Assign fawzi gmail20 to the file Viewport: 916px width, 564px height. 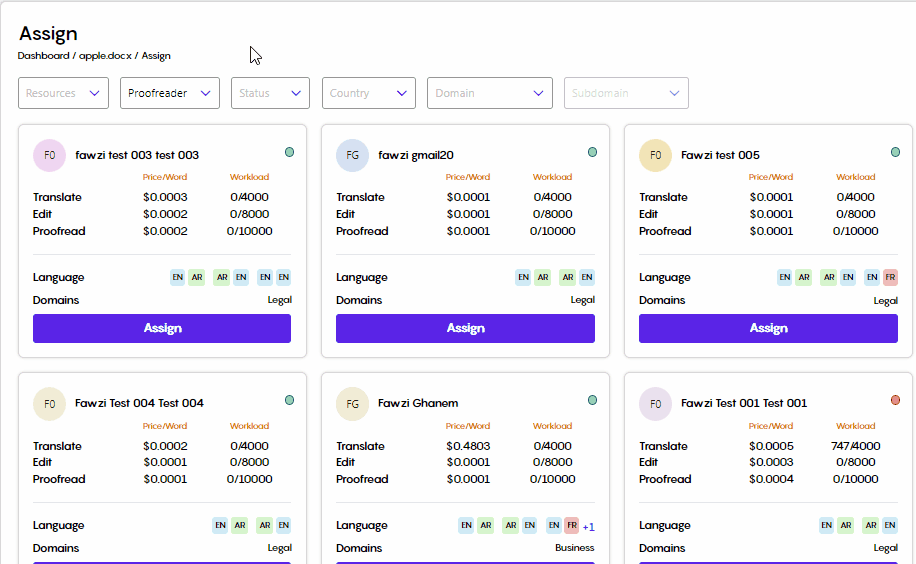465,328
